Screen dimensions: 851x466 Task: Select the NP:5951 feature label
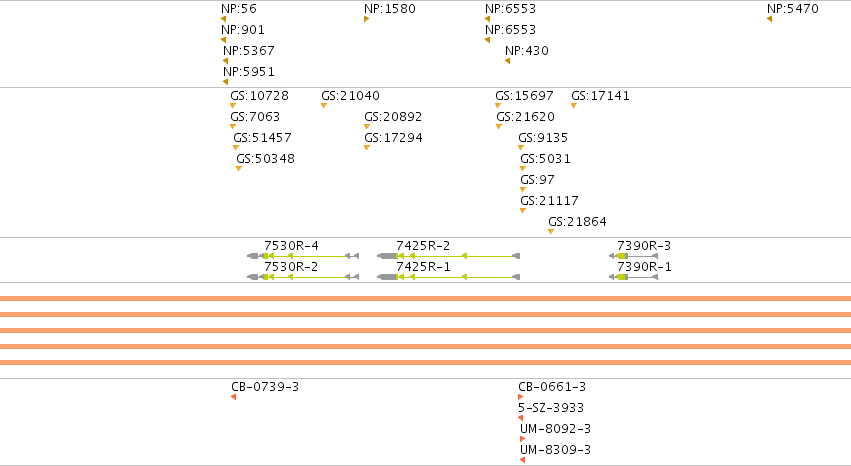249,72
